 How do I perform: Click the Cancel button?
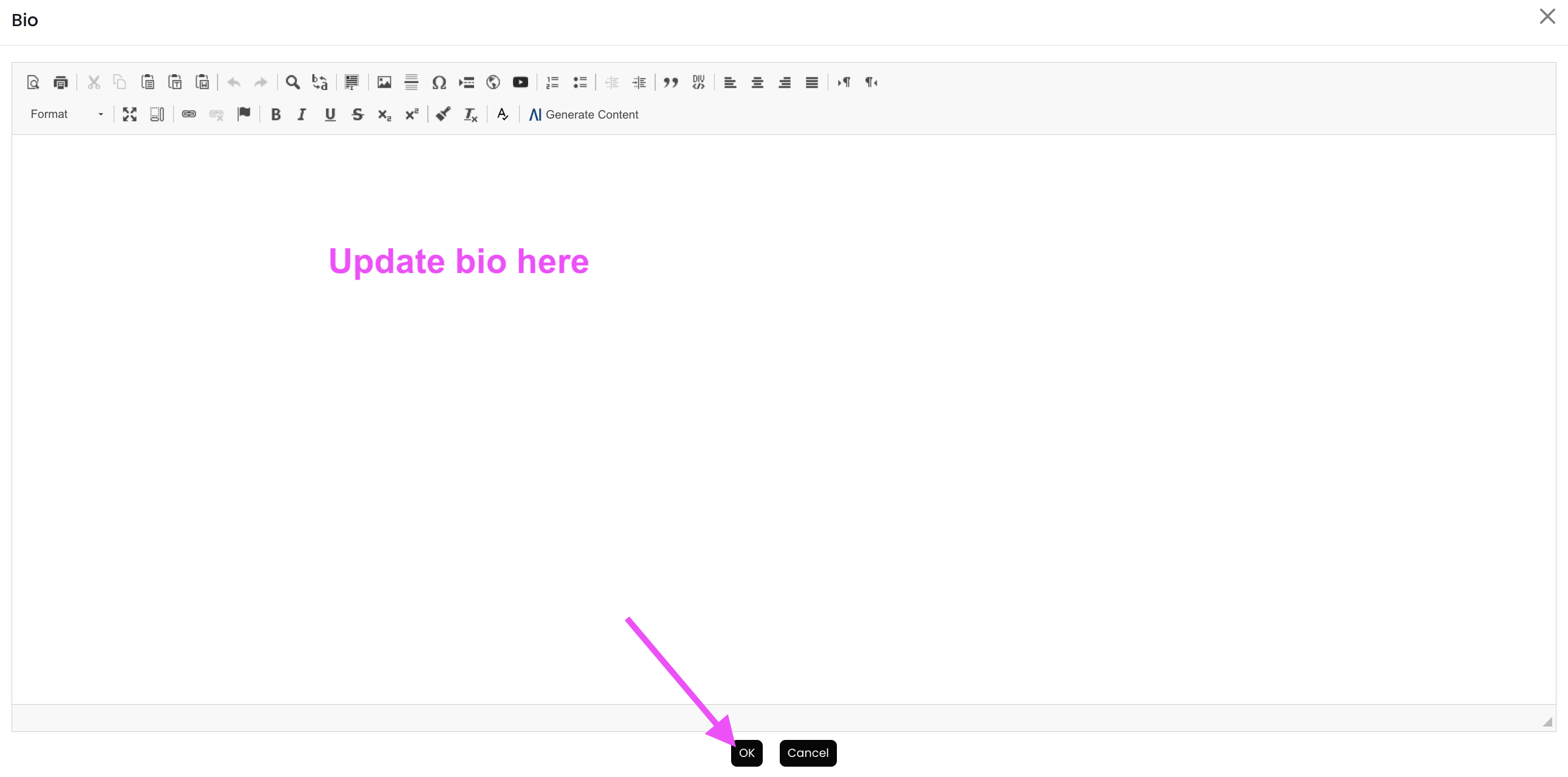tap(807, 753)
